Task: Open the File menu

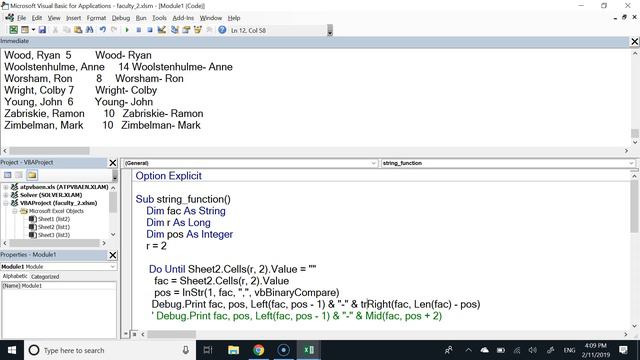Action: pos(21,18)
